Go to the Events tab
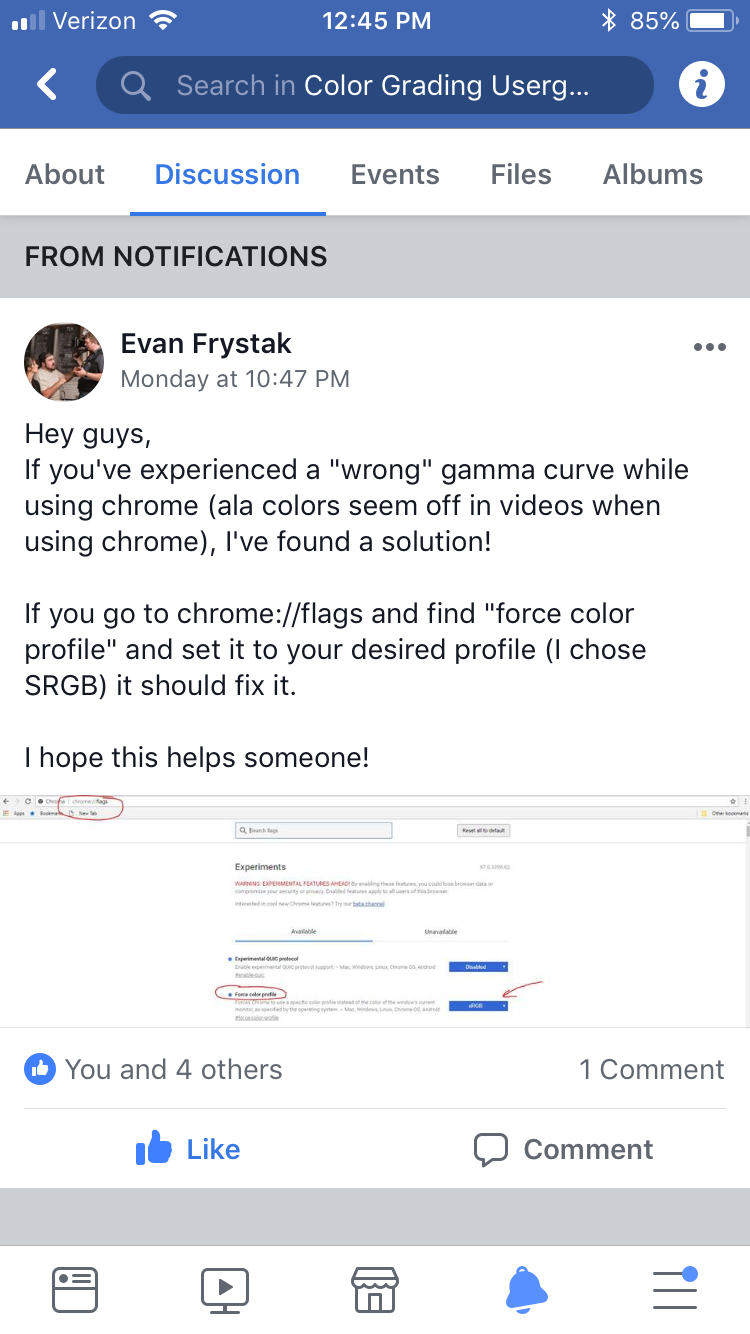The height and width of the screenshot is (1334, 750). coord(395,174)
